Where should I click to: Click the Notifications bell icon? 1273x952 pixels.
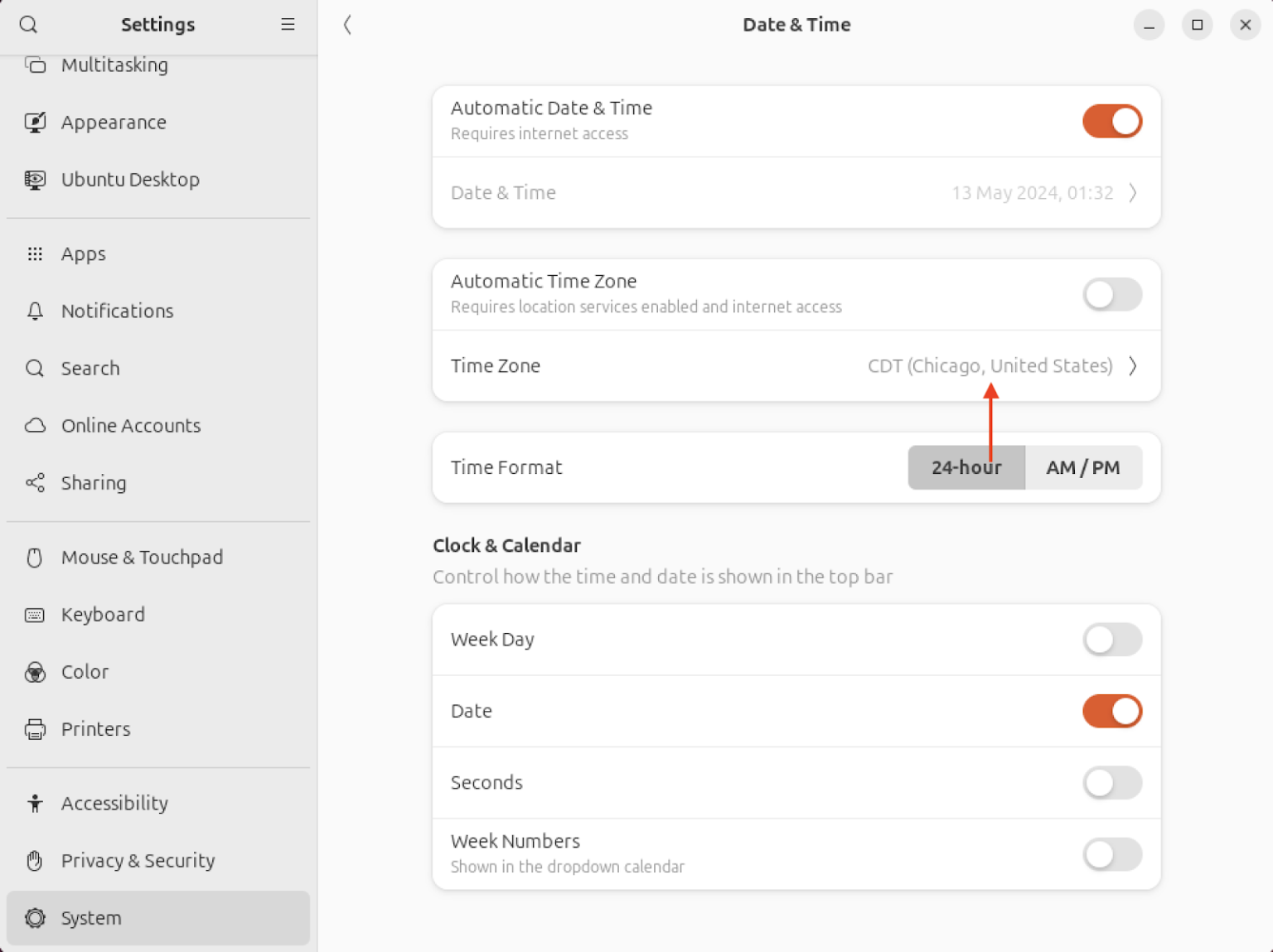[x=34, y=311]
